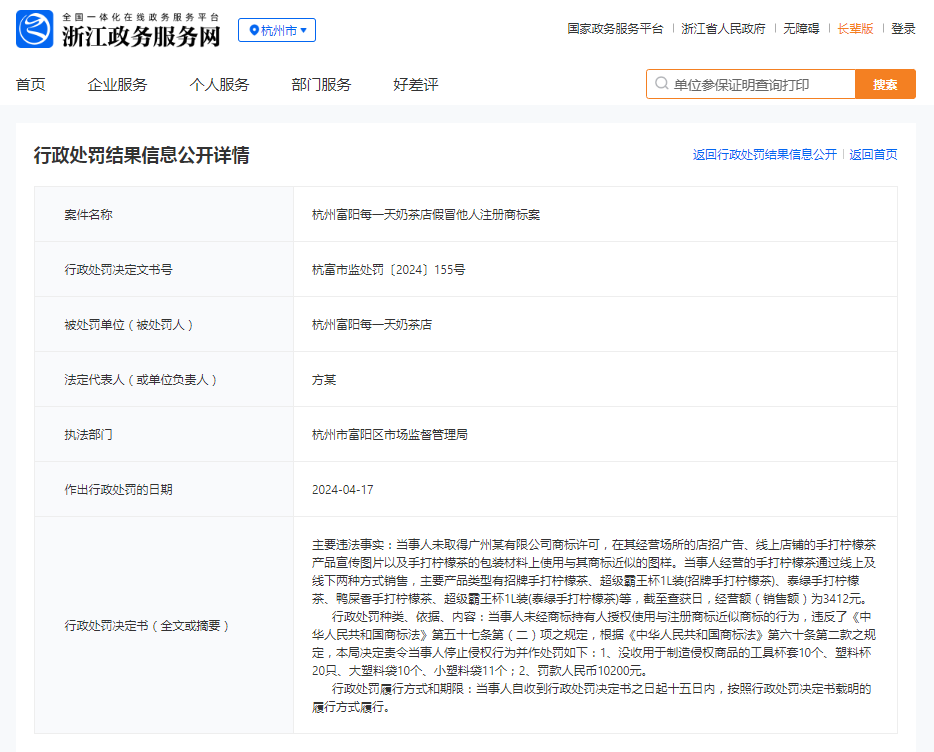Screen dimensions: 934x752
Task: Open the 国家政务服务平台 link
Action: click(615, 29)
